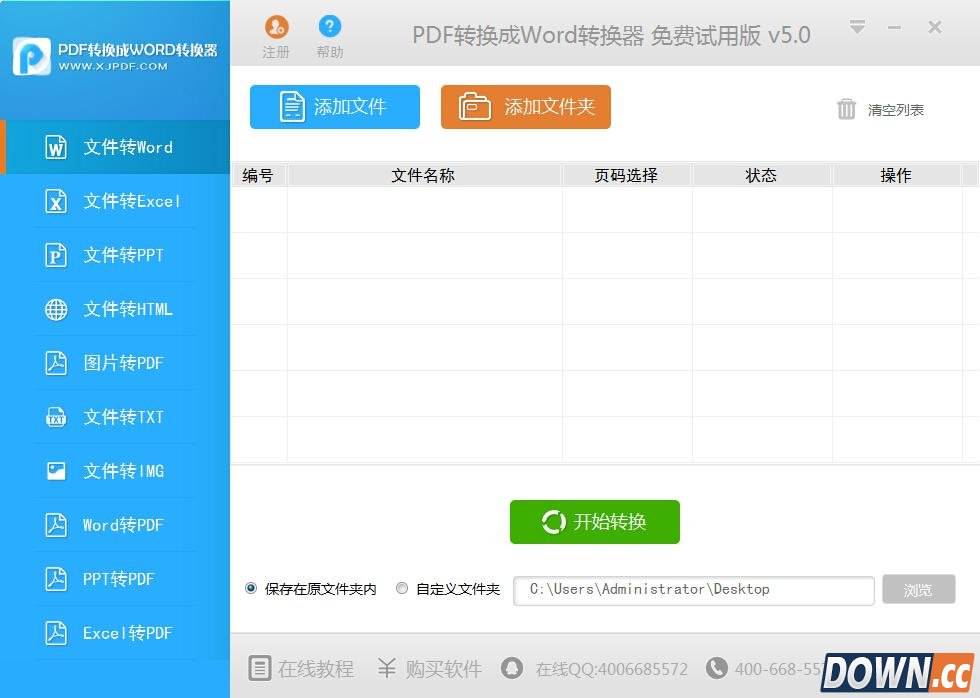Image resolution: width=980 pixels, height=698 pixels.
Task: Click the 添加文件 button
Action: pyautogui.click(x=334, y=107)
